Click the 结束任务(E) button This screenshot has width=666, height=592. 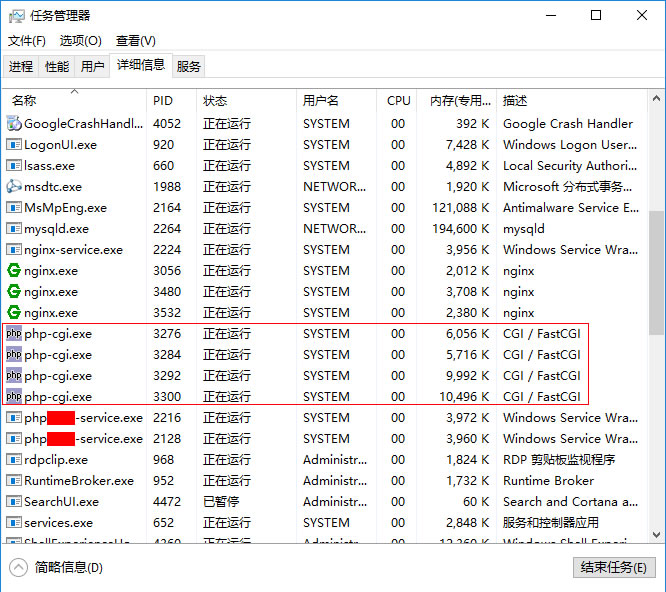(x=613, y=567)
